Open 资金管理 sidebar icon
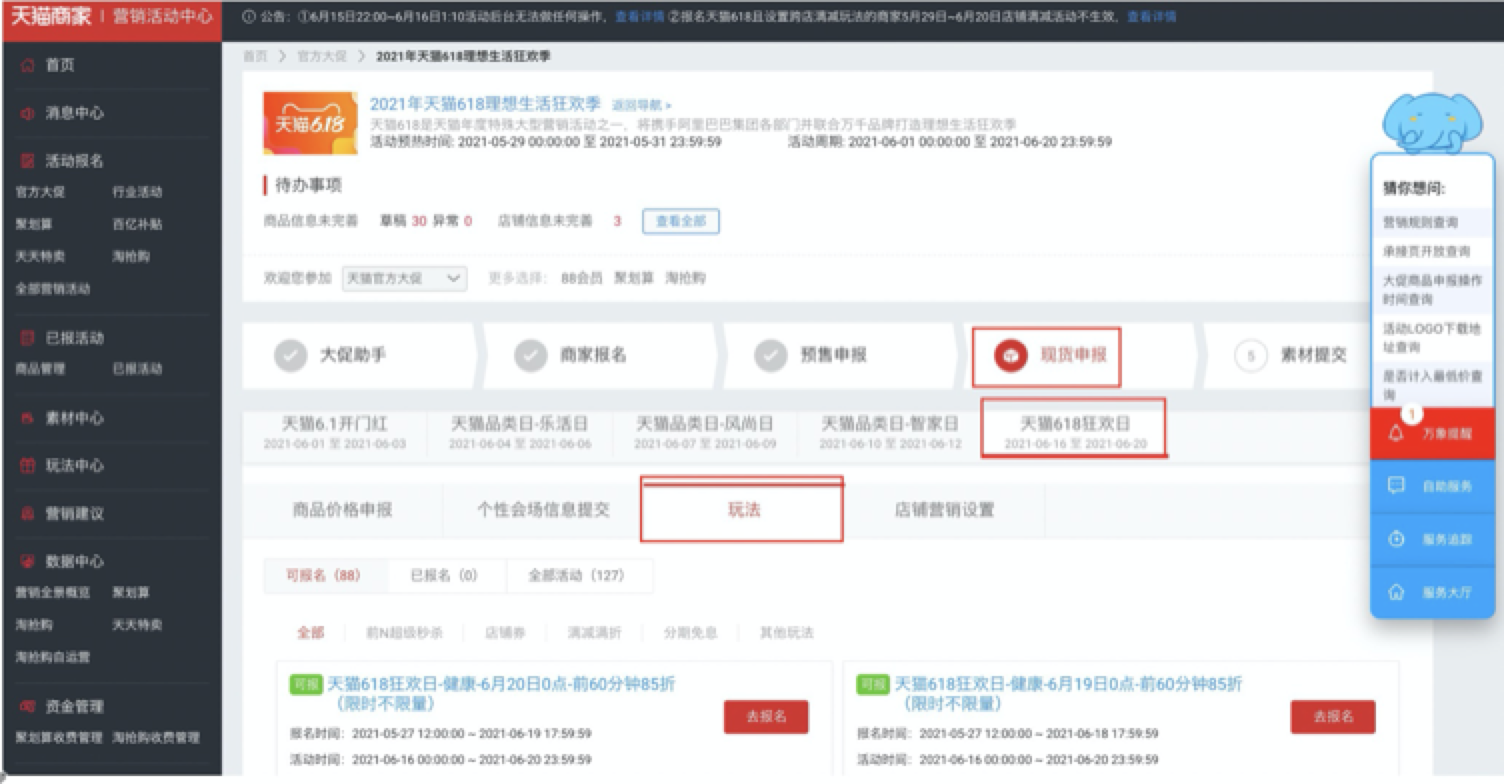Viewport: 1504px width, 784px height. click(x=28, y=707)
